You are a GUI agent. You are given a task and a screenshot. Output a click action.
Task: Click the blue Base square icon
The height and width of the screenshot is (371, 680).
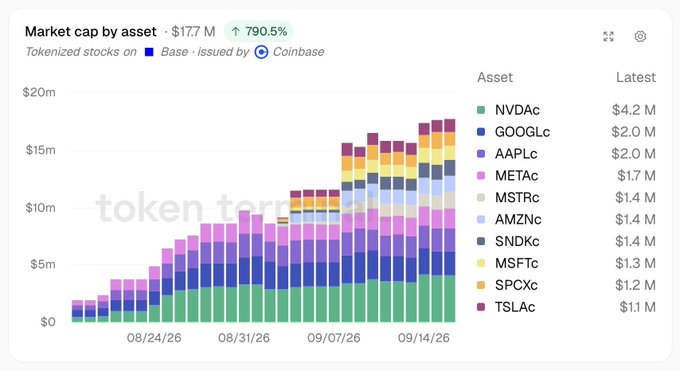(x=149, y=52)
